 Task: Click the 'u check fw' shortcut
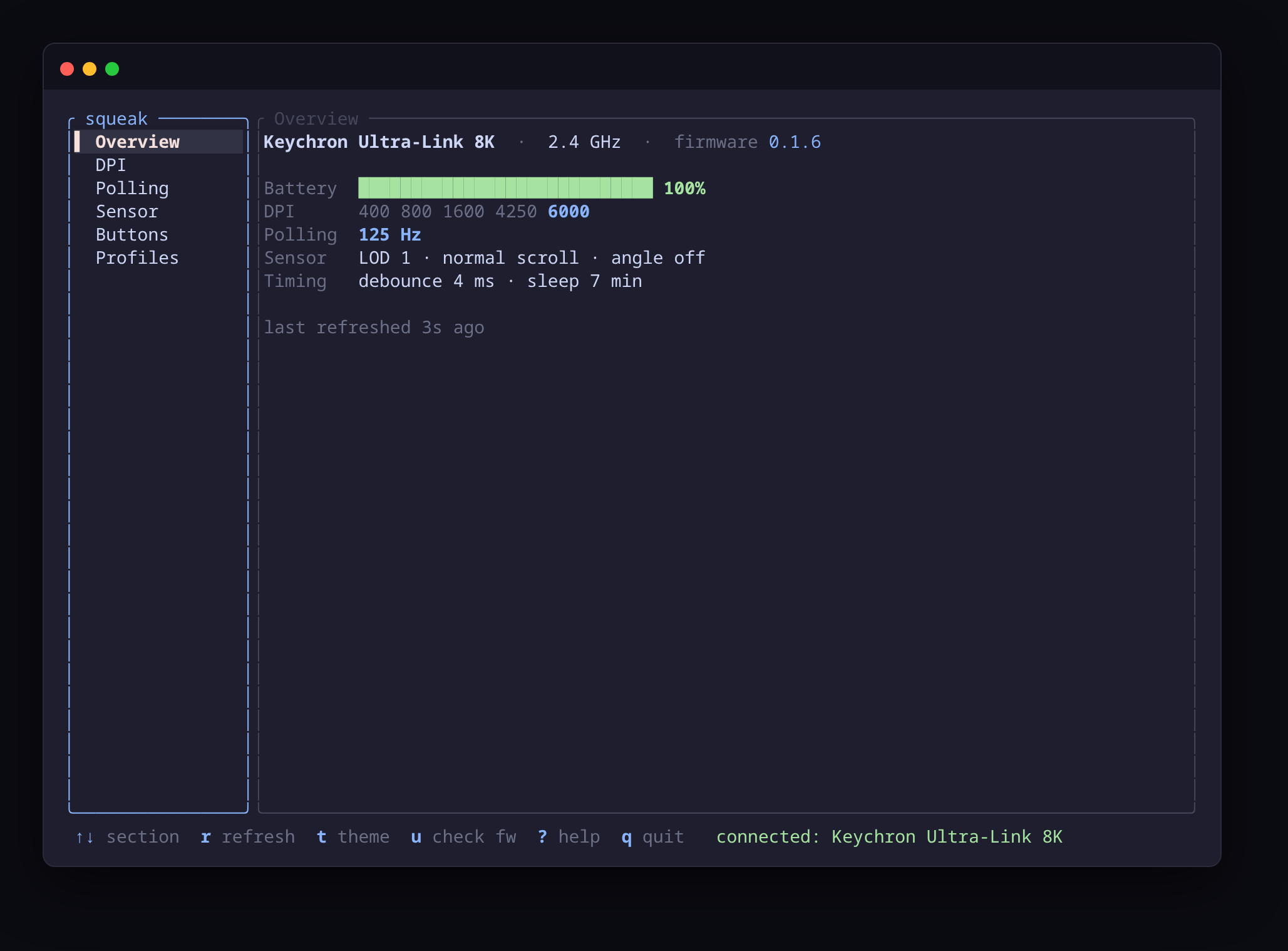(463, 836)
